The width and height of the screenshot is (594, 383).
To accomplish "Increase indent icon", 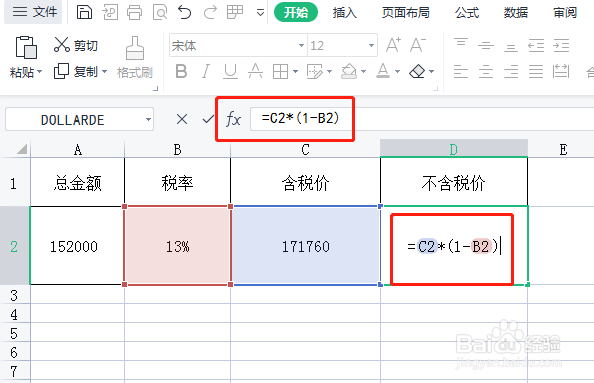I will pyautogui.click(x=561, y=45).
